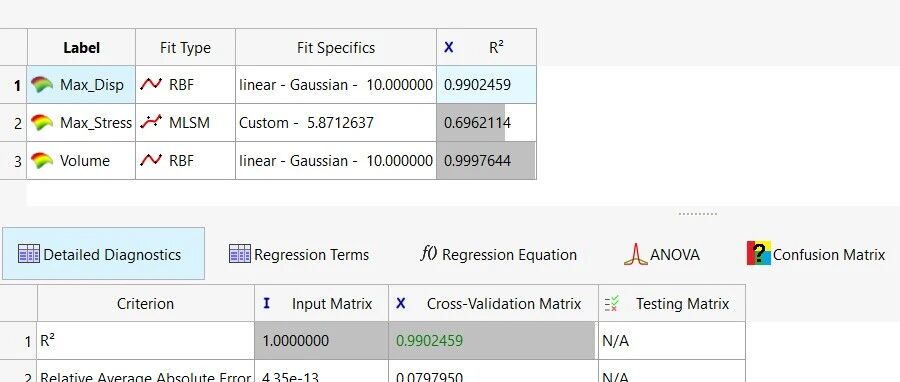900x382 pixels.
Task: Click the Fit Specifics column header
Action: [x=336, y=48]
